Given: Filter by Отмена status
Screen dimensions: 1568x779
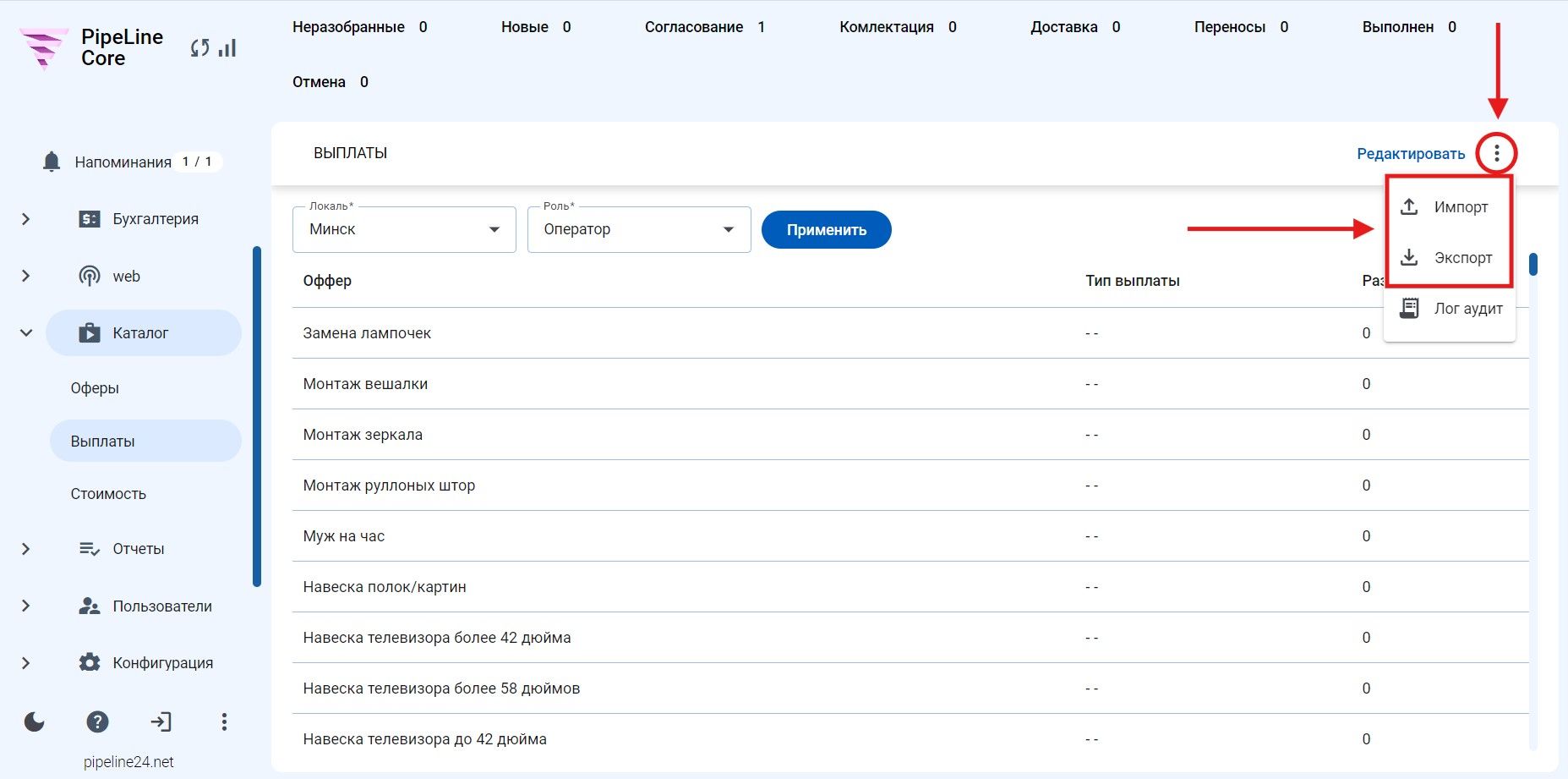Looking at the screenshot, I should point(331,82).
